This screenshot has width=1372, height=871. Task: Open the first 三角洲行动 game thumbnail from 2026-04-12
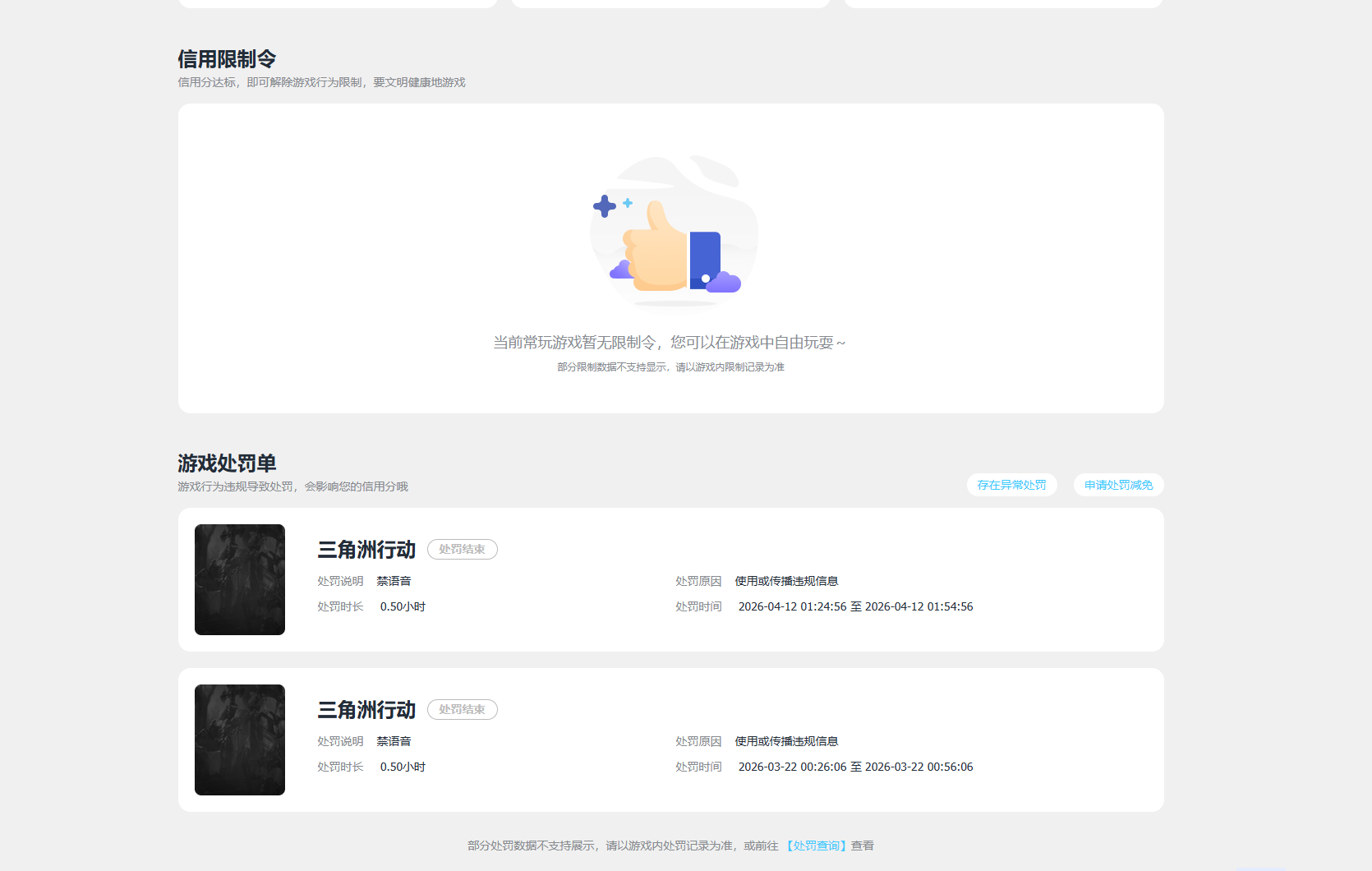click(240, 579)
